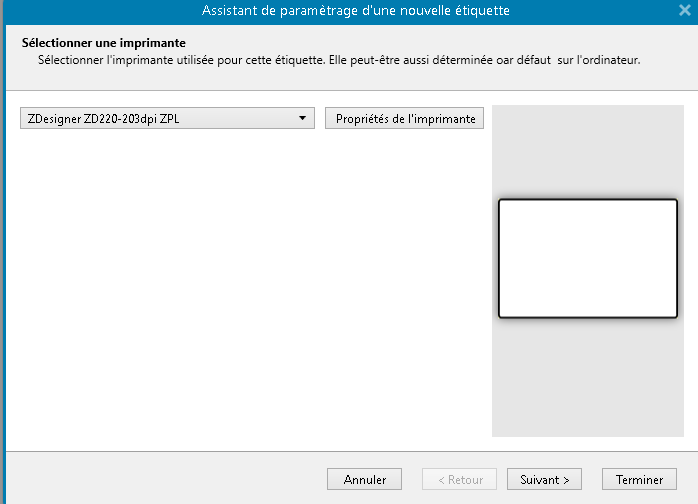698x504 pixels.
Task: Click the gray preview panel below the label
Action: point(587,380)
